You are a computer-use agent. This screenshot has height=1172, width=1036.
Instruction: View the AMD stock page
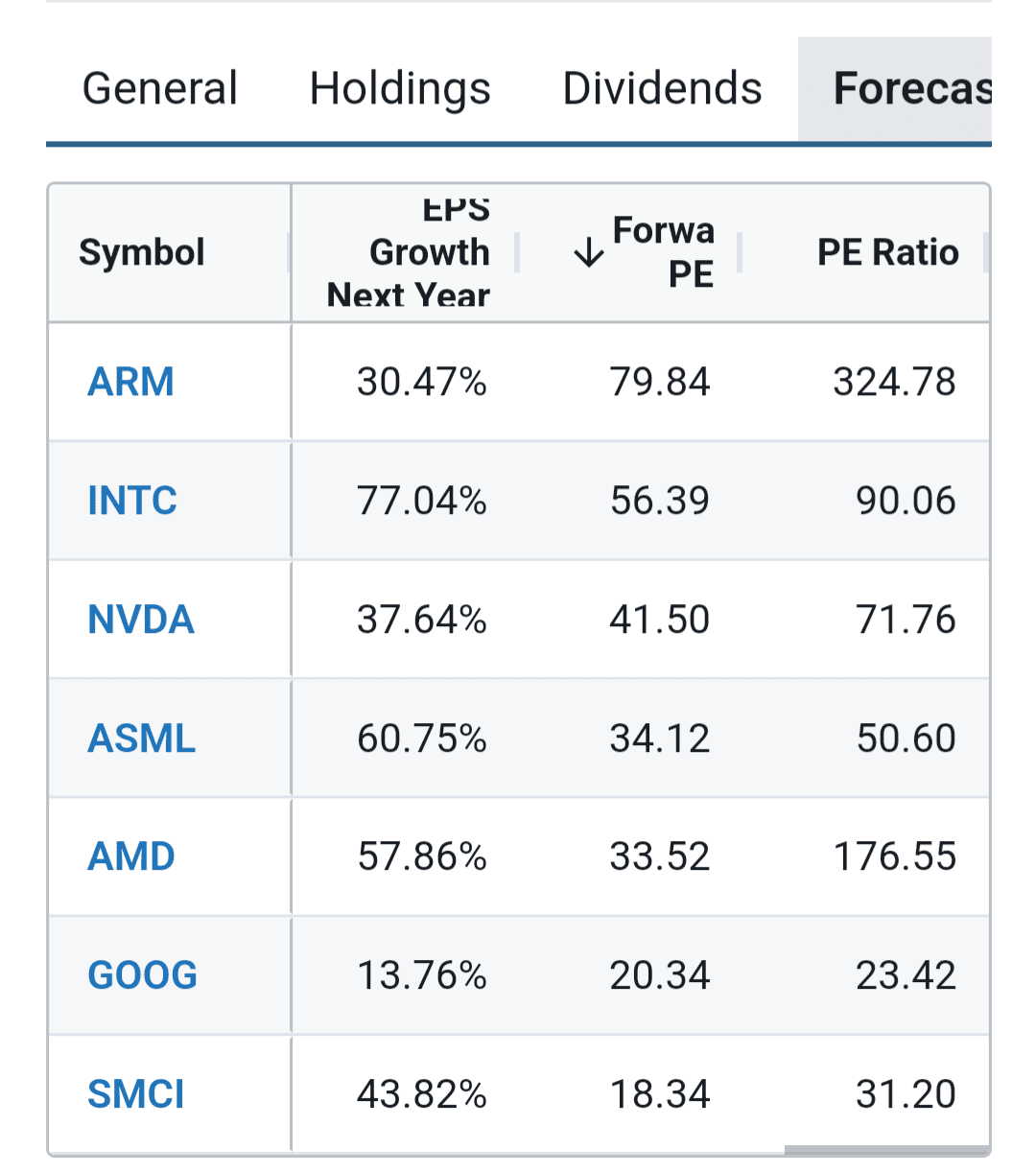pyautogui.click(x=131, y=856)
